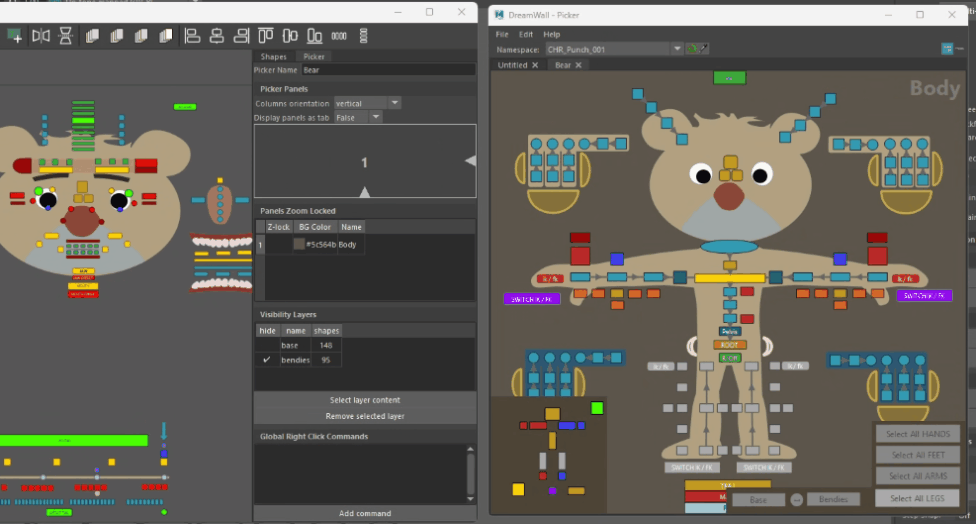Align shapes to right edge
Viewport: 976px width, 524px height.
pos(242,36)
